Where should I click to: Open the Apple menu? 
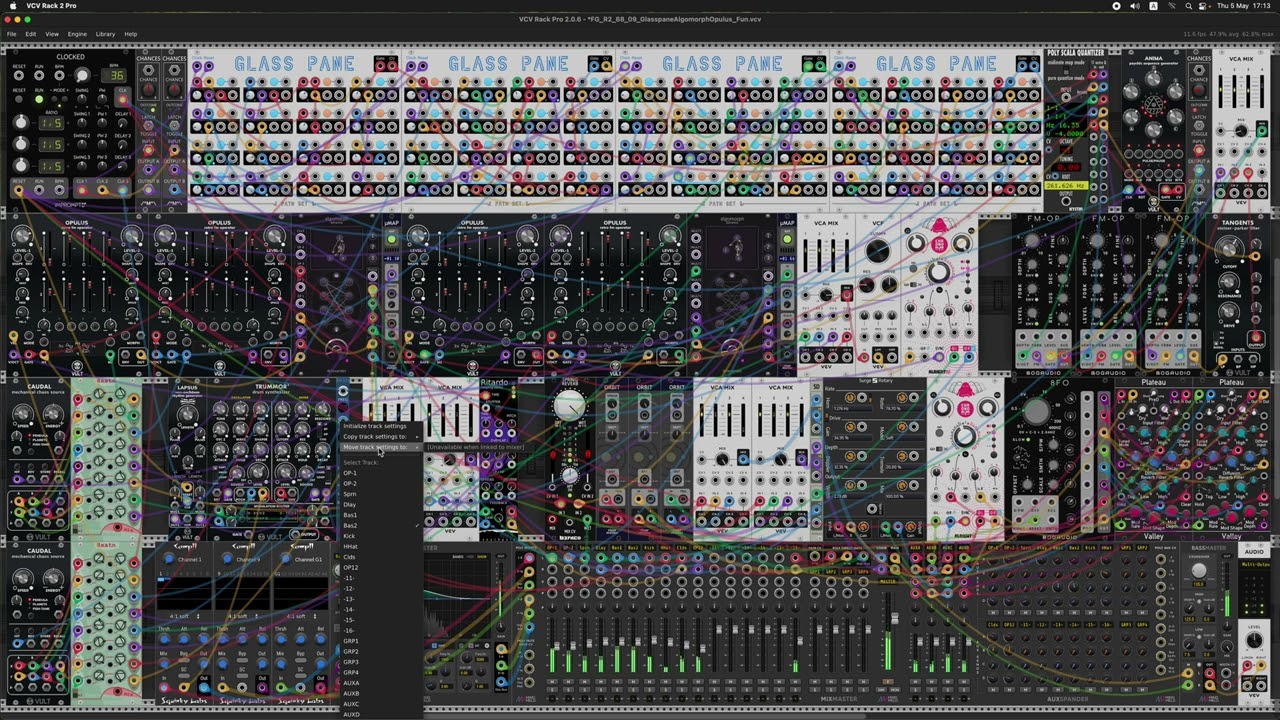click(11, 6)
